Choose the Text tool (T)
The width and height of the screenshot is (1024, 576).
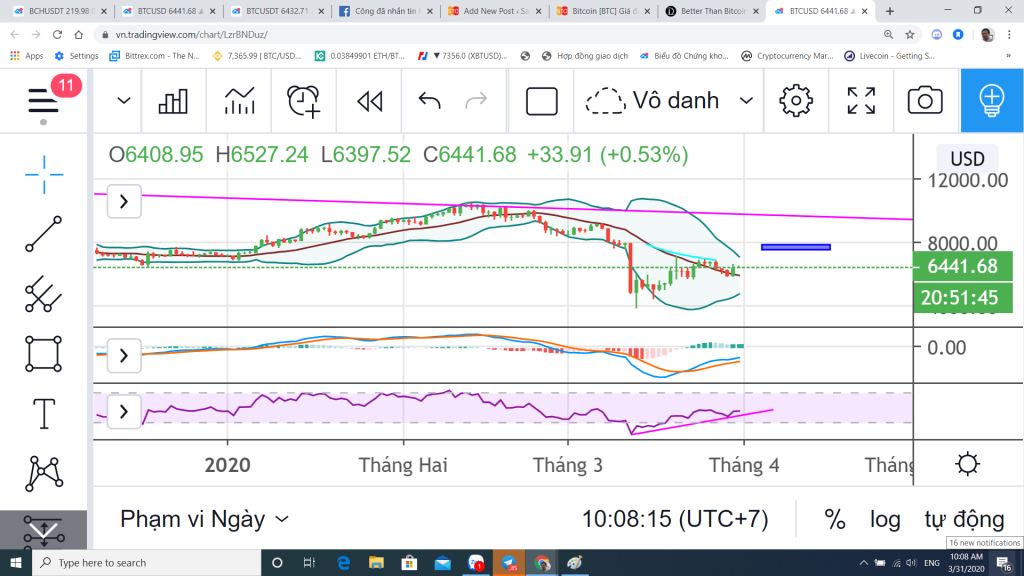coord(44,411)
